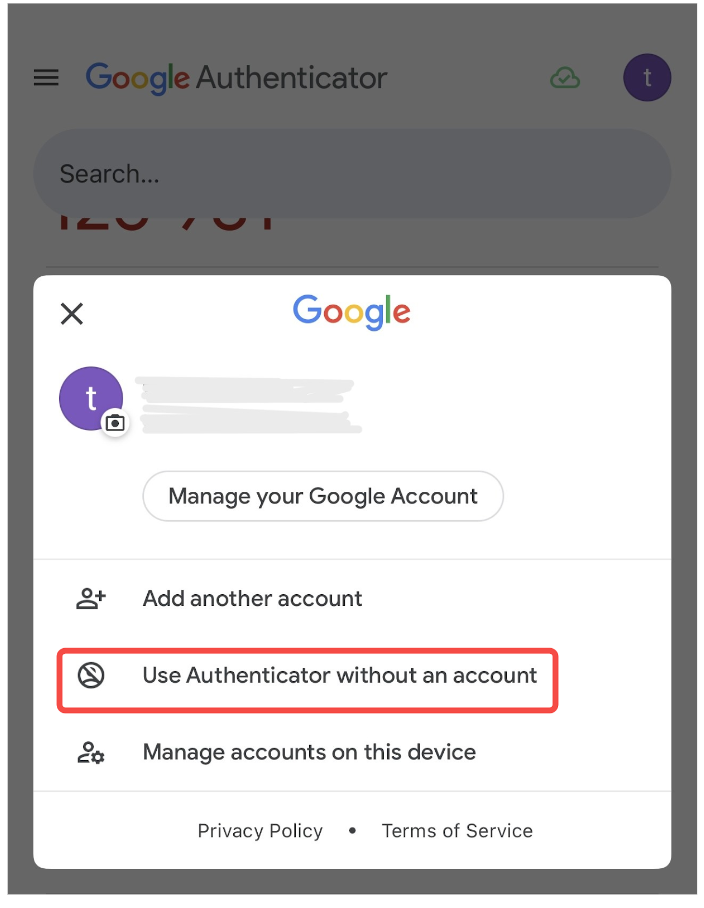Open the hamburger navigation menu
The width and height of the screenshot is (704, 908).
point(46,77)
